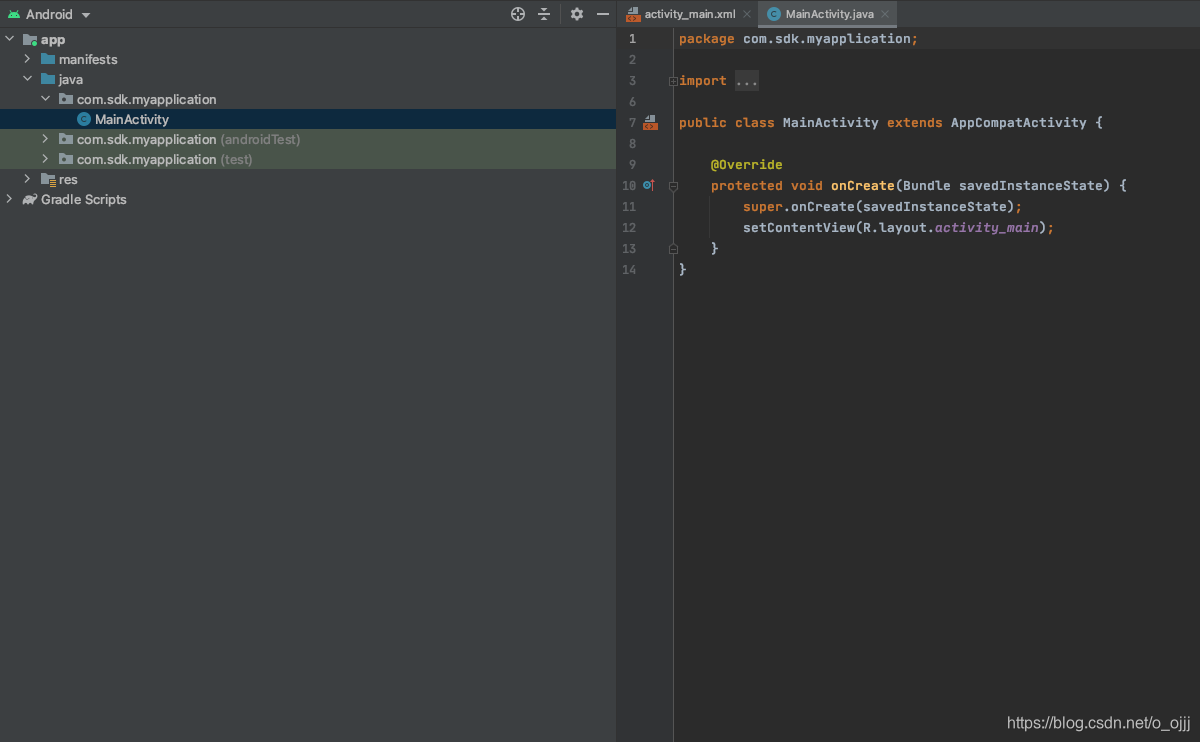This screenshot has width=1200, height=742.
Task: Click on package com.sdk.myapplication line
Action: (798, 39)
